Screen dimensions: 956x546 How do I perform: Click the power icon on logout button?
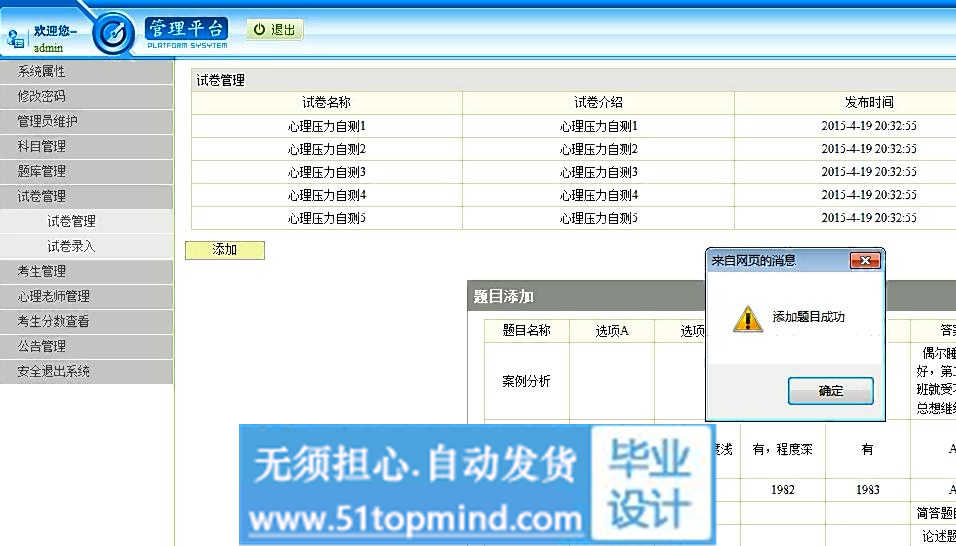pos(259,30)
